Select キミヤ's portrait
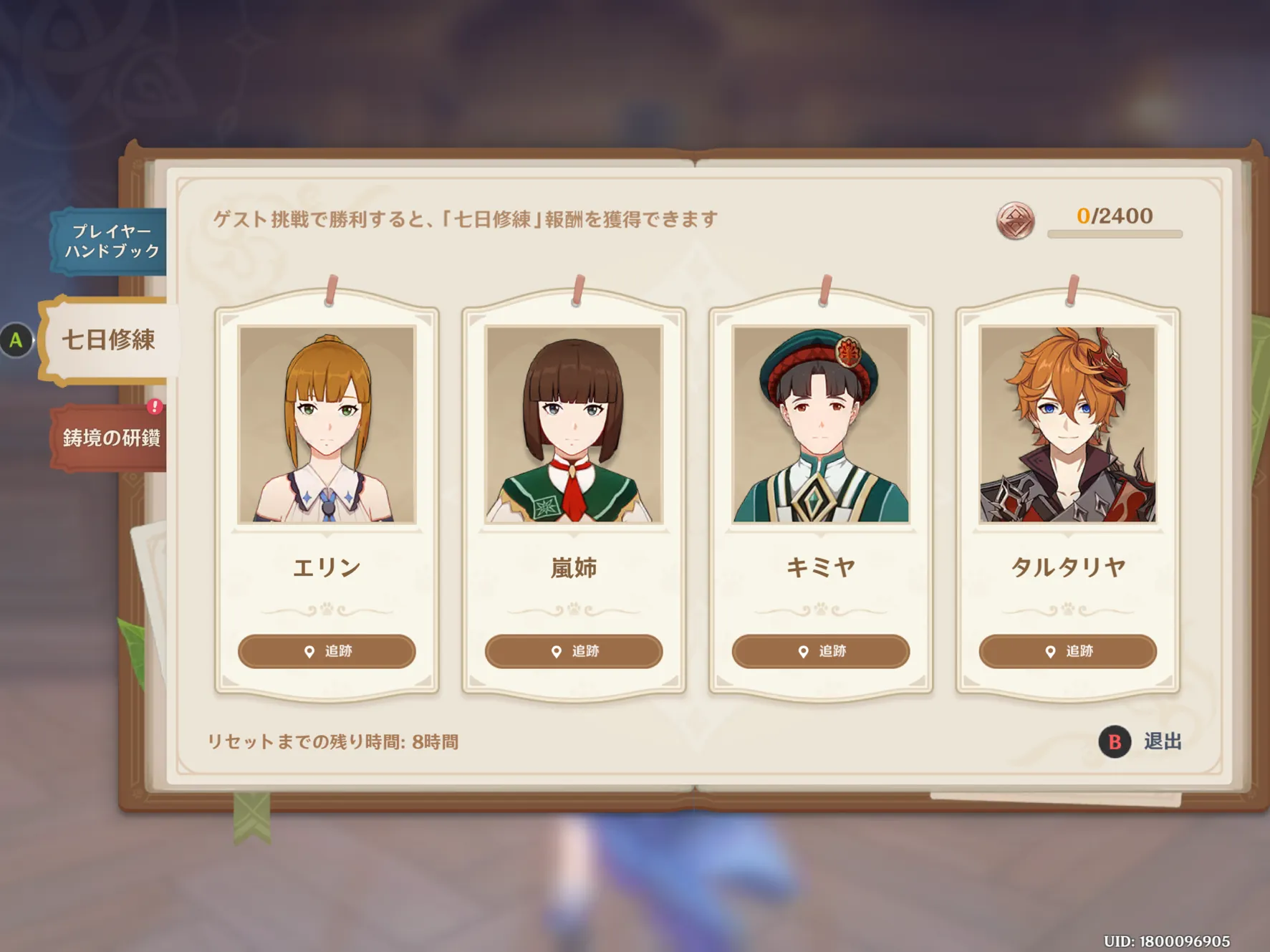The height and width of the screenshot is (952, 1270). pos(821,424)
